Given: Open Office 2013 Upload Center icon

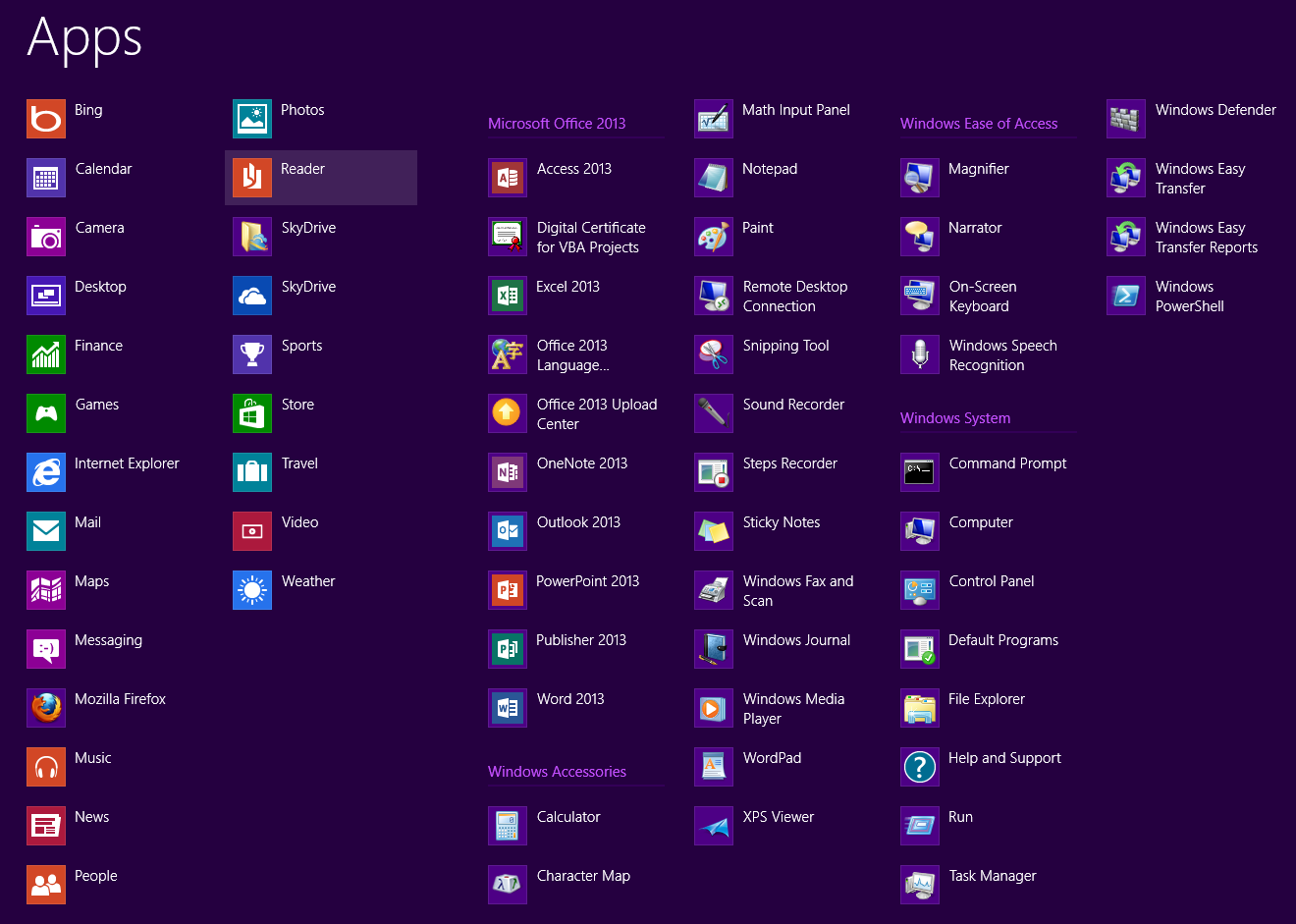Looking at the screenshot, I should point(508,413).
